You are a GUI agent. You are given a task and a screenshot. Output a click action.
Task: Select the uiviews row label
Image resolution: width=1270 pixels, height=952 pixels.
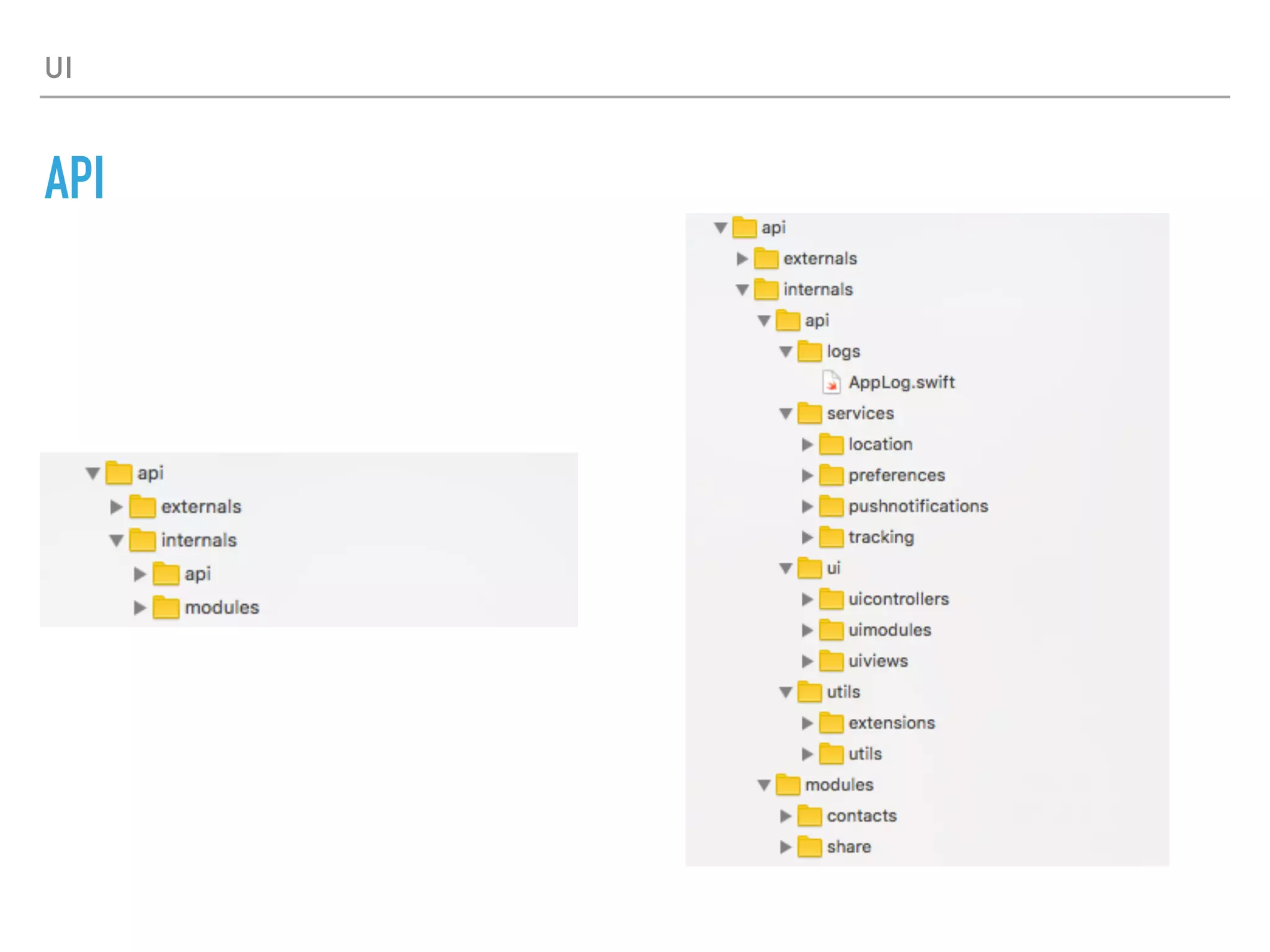pyautogui.click(x=878, y=661)
